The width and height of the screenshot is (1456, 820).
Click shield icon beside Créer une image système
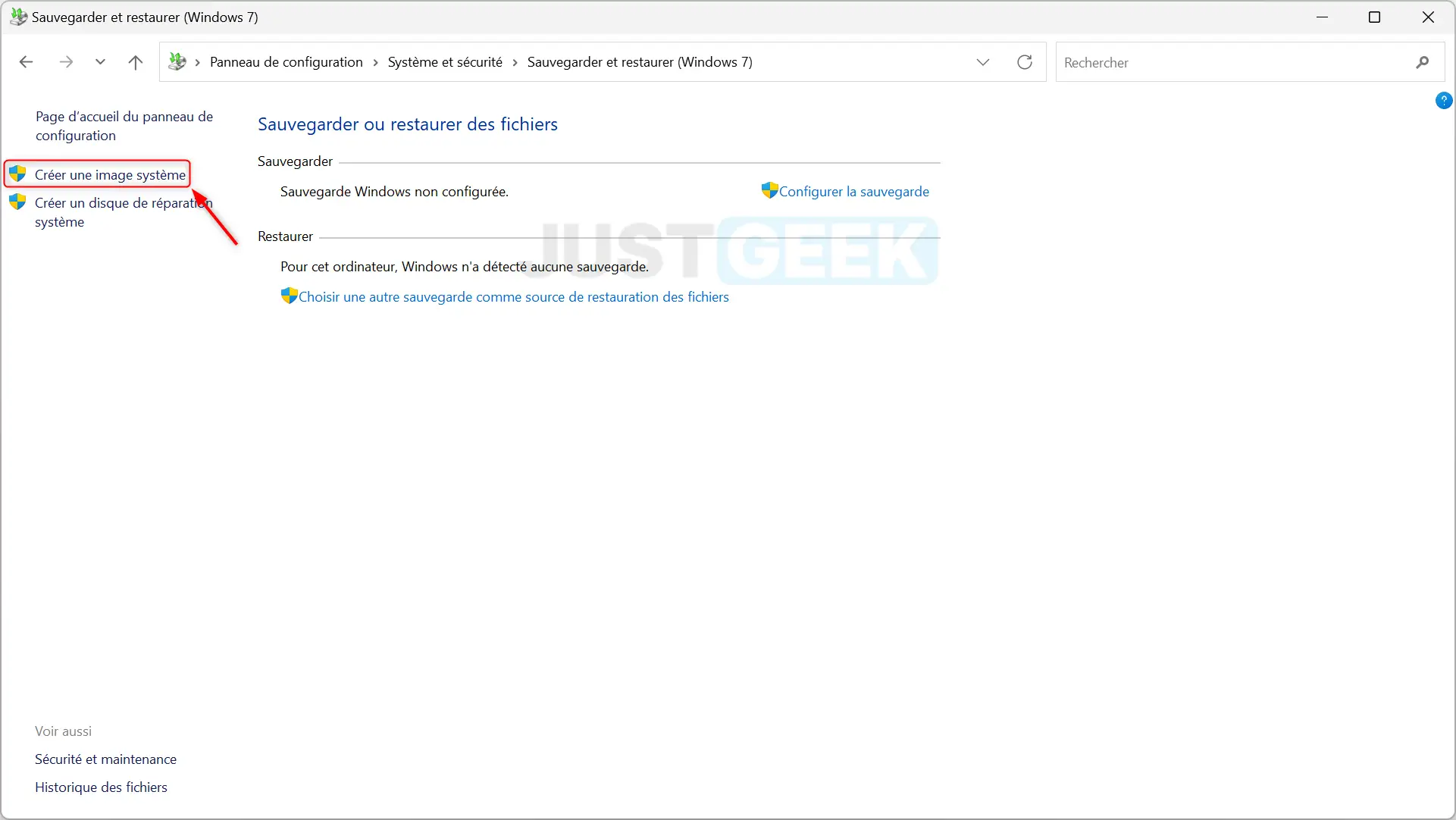point(17,174)
